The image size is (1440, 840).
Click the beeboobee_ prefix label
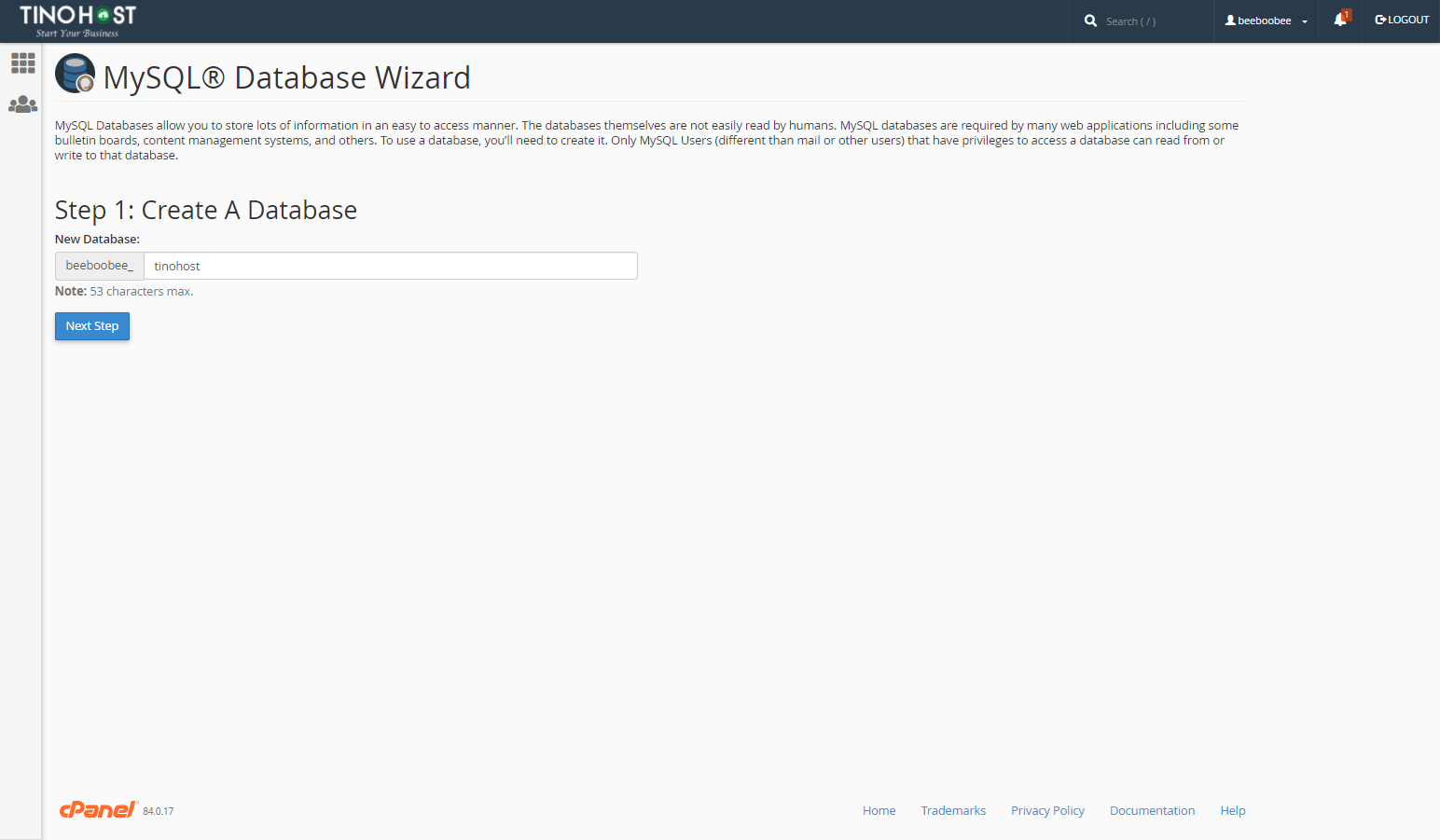click(x=100, y=266)
